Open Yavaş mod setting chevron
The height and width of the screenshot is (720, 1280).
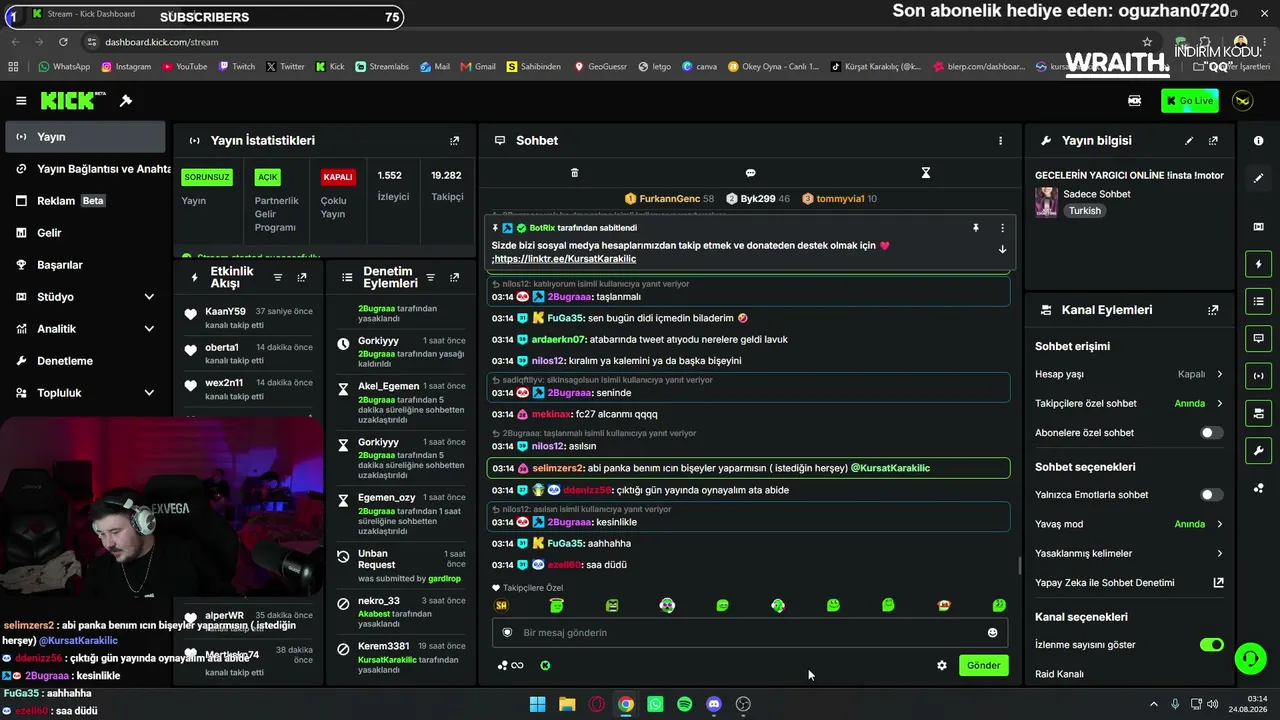tap(1219, 524)
